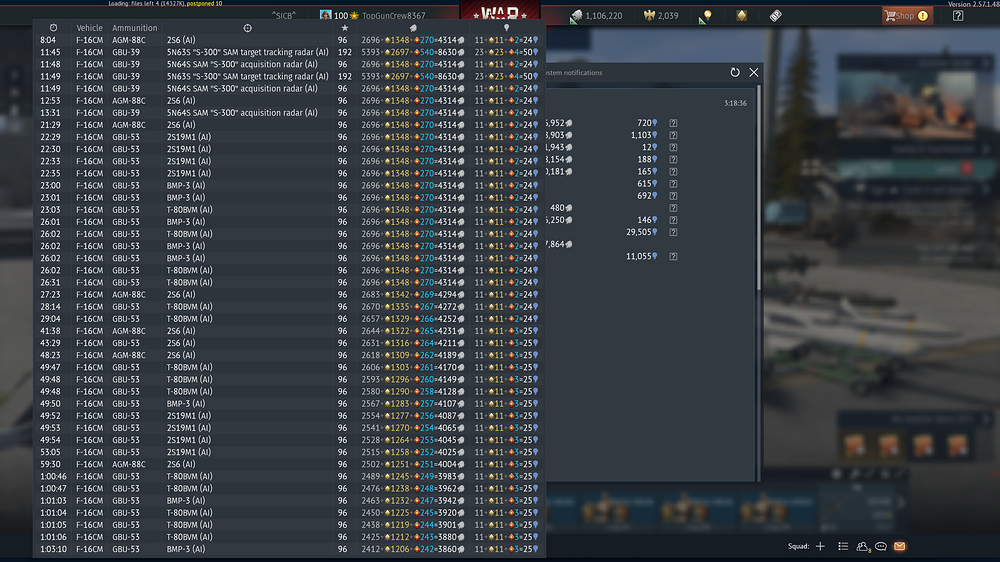Click the research points column header icon
This screenshot has width=1000, height=562.
tap(506, 28)
